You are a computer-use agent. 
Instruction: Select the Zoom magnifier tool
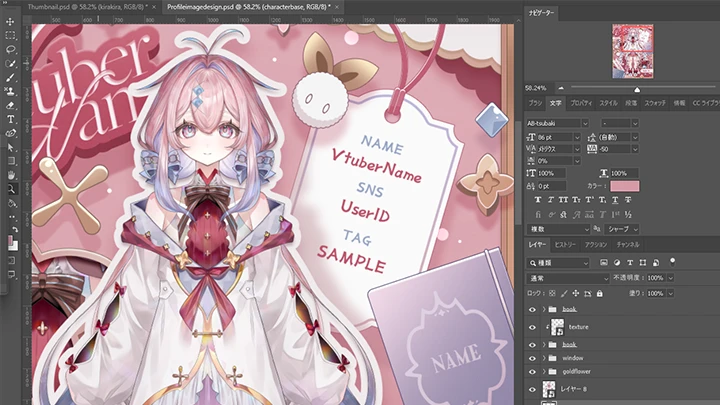[10, 189]
